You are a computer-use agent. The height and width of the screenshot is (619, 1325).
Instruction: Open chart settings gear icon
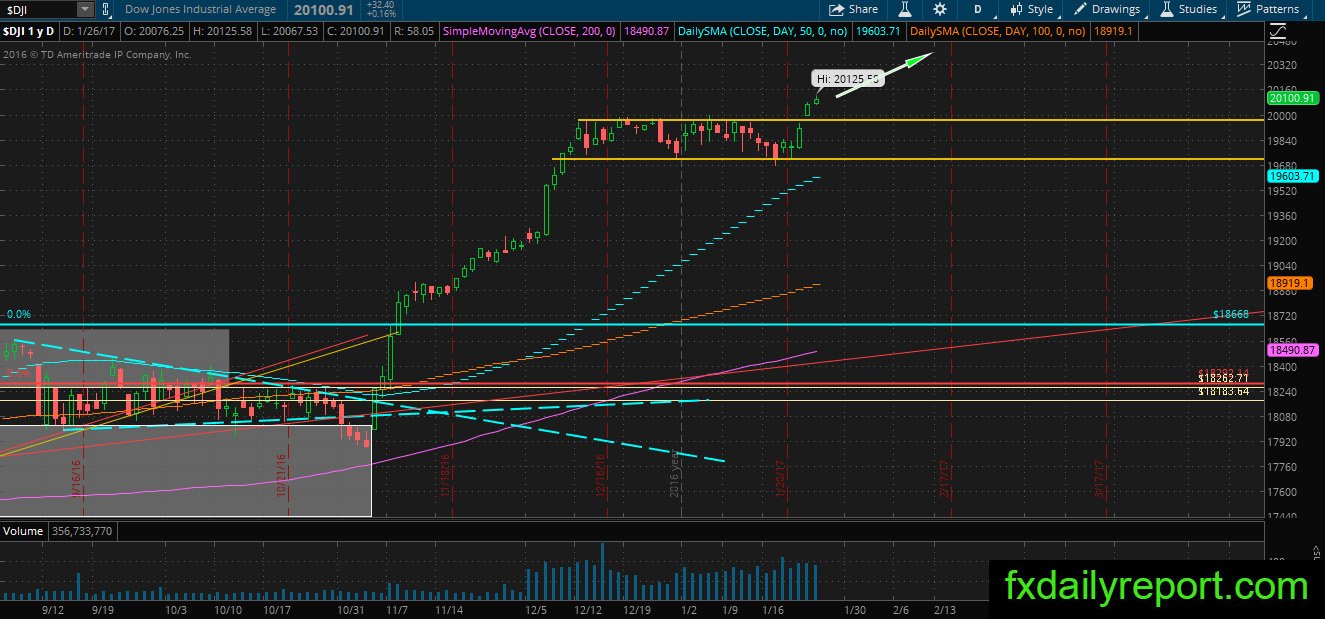tap(940, 9)
